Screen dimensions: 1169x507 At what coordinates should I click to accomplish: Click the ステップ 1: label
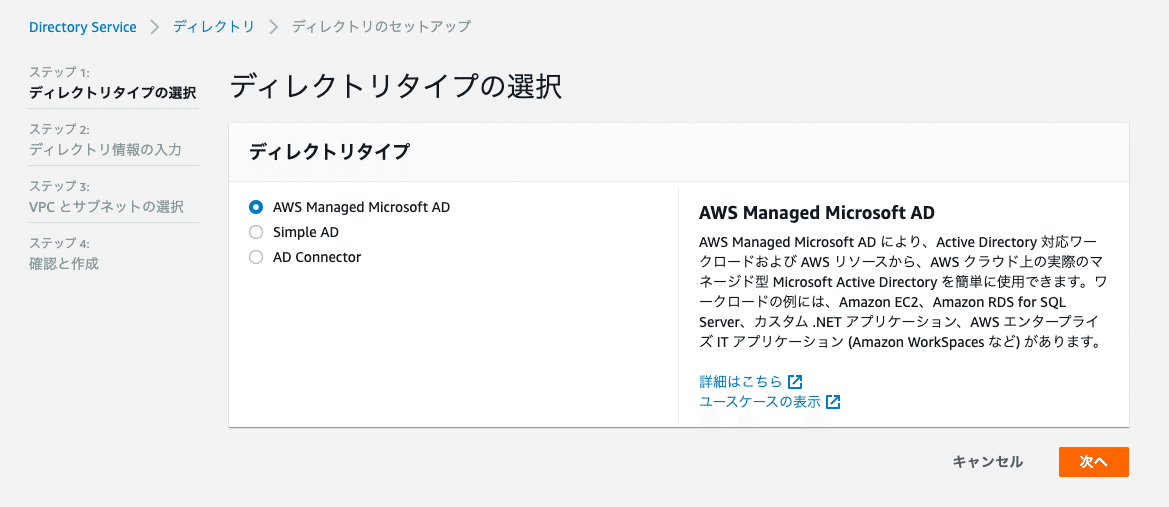tap(60, 72)
